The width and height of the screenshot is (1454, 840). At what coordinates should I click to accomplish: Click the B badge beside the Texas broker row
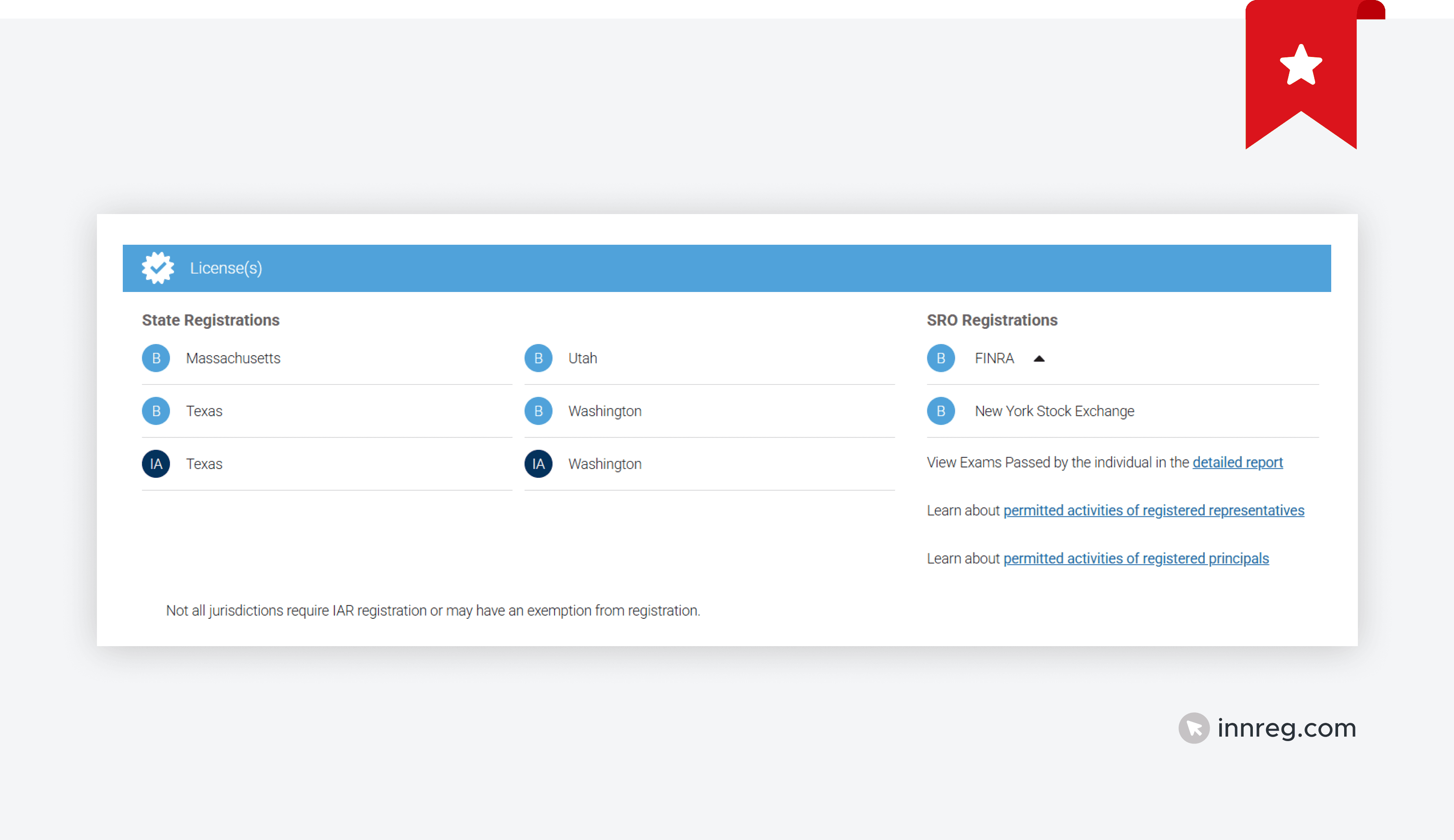(x=156, y=411)
